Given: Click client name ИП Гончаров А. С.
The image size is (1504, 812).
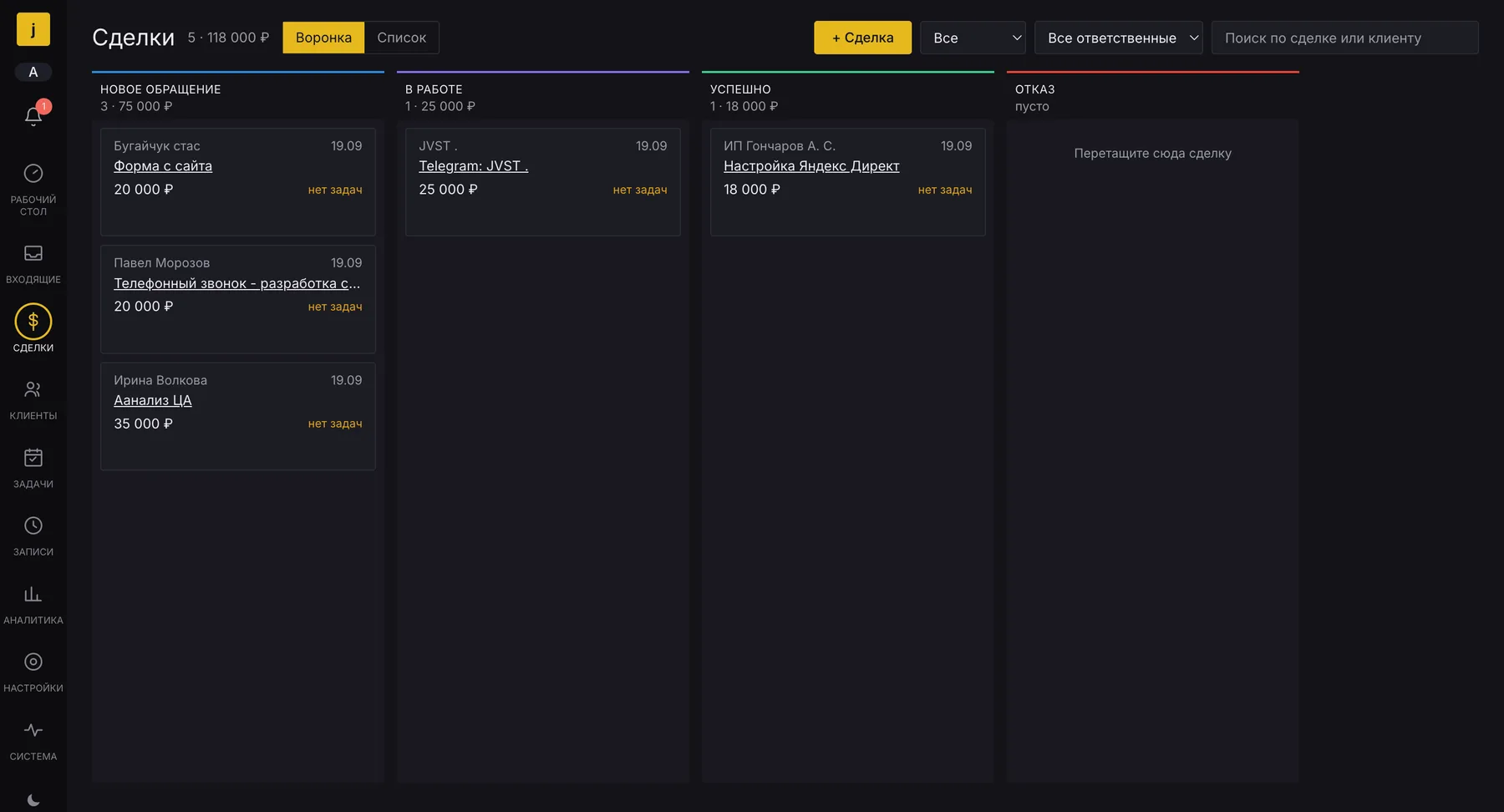Looking at the screenshot, I should 780,146.
